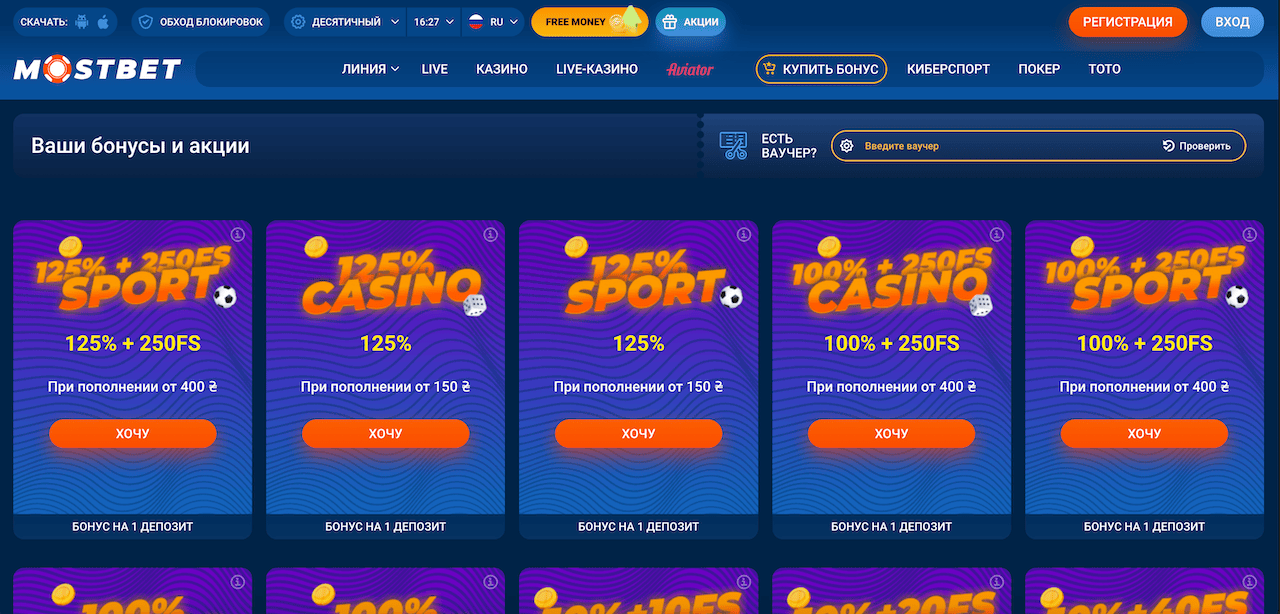The width and height of the screenshot is (1280, 614).
Task: Show info icon on 125% + 250FS Sport card
Action: tap(237, 234)
